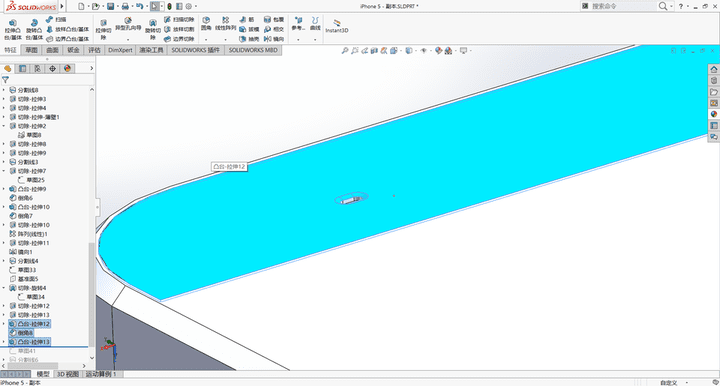This screenshot has height=386, width=720.
Task: Switch to the 钣金 sheet metal tab
Action: click(73, 50)
